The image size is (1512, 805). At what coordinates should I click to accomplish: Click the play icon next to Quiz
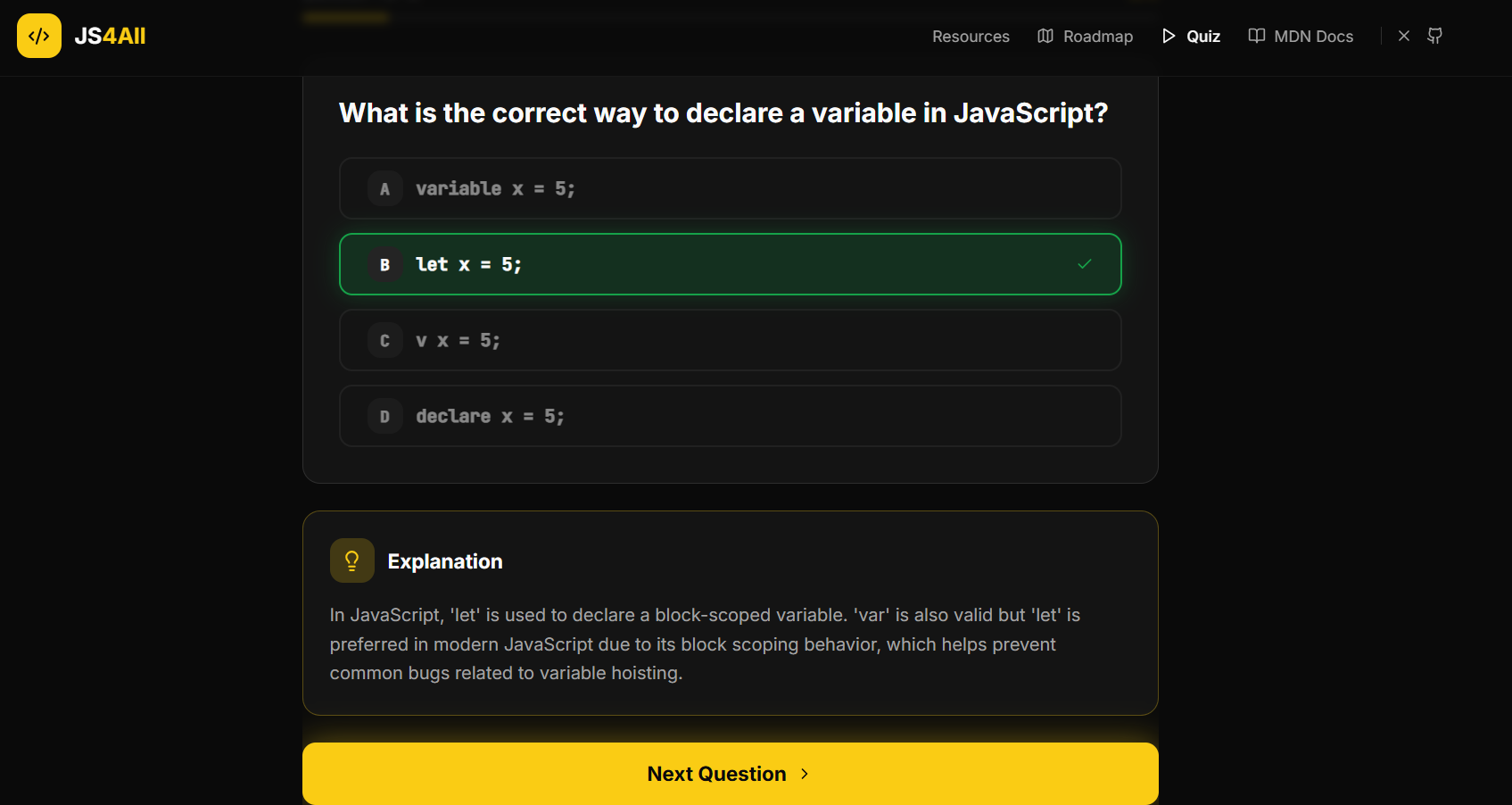[x=1169, y=36]
